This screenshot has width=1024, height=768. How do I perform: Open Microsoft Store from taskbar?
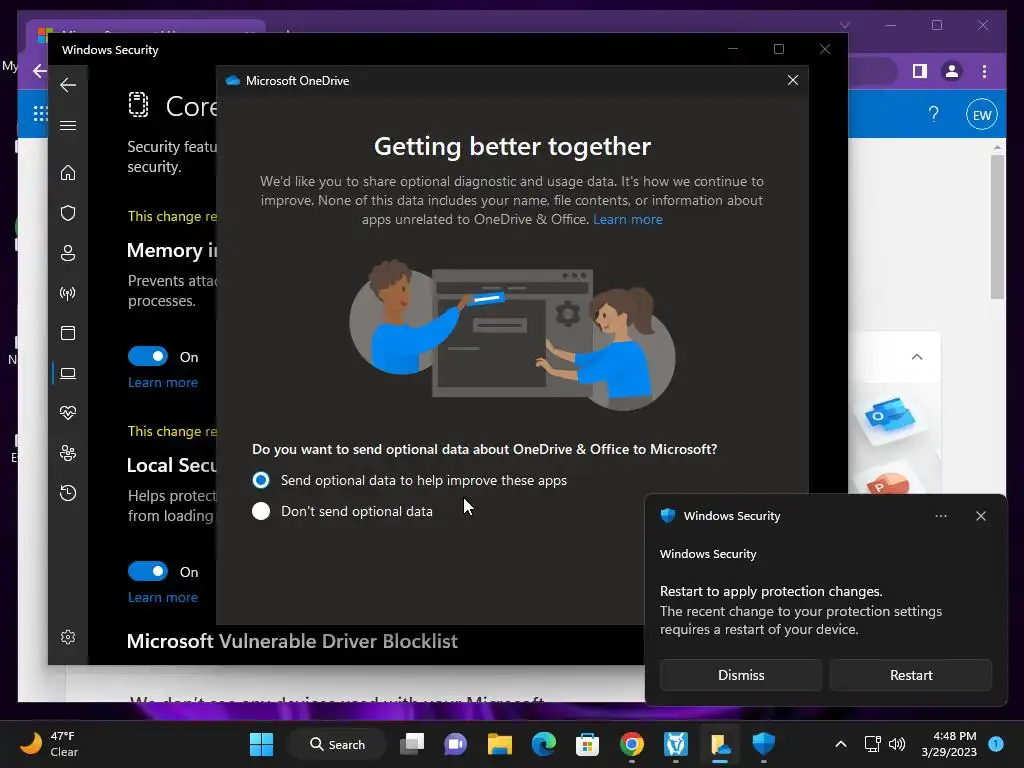click(587, 744)
